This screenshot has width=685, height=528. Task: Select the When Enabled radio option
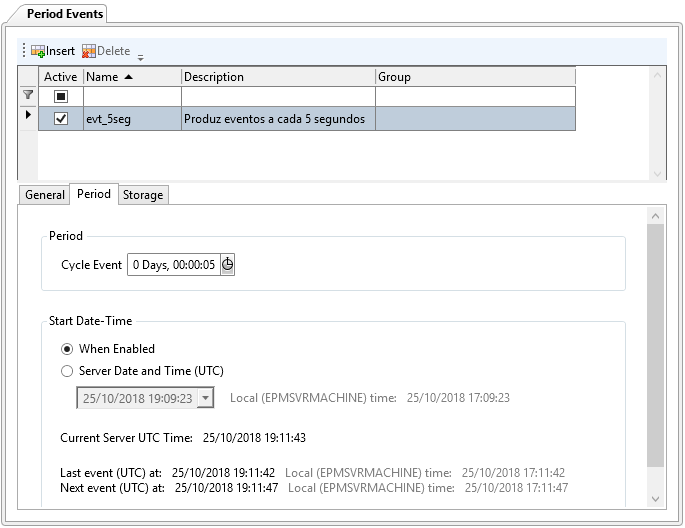pos(67,349)
